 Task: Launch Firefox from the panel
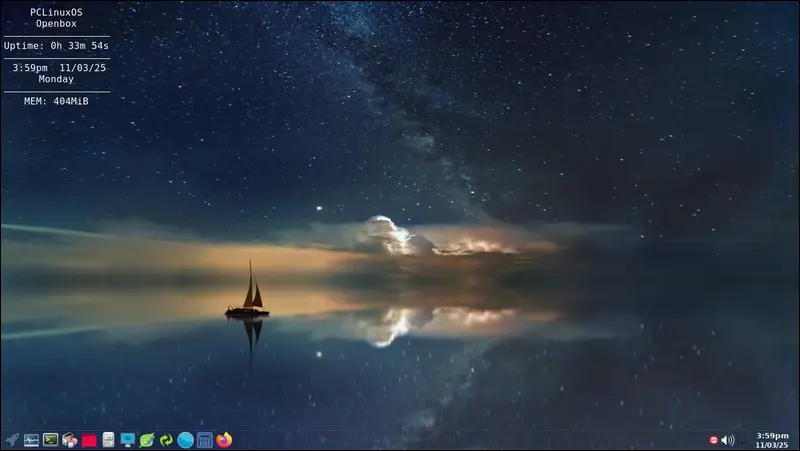click(224, 440)
